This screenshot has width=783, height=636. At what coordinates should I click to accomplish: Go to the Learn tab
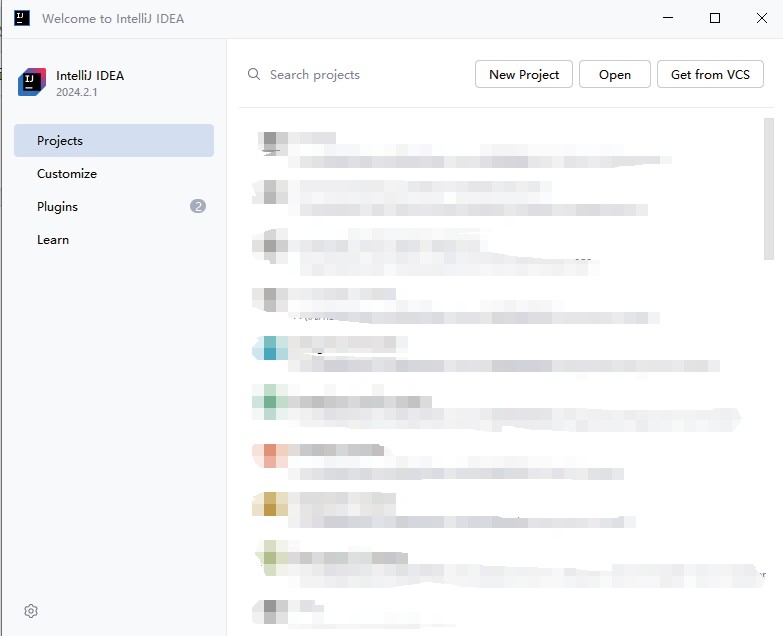[x=114, y=239]
